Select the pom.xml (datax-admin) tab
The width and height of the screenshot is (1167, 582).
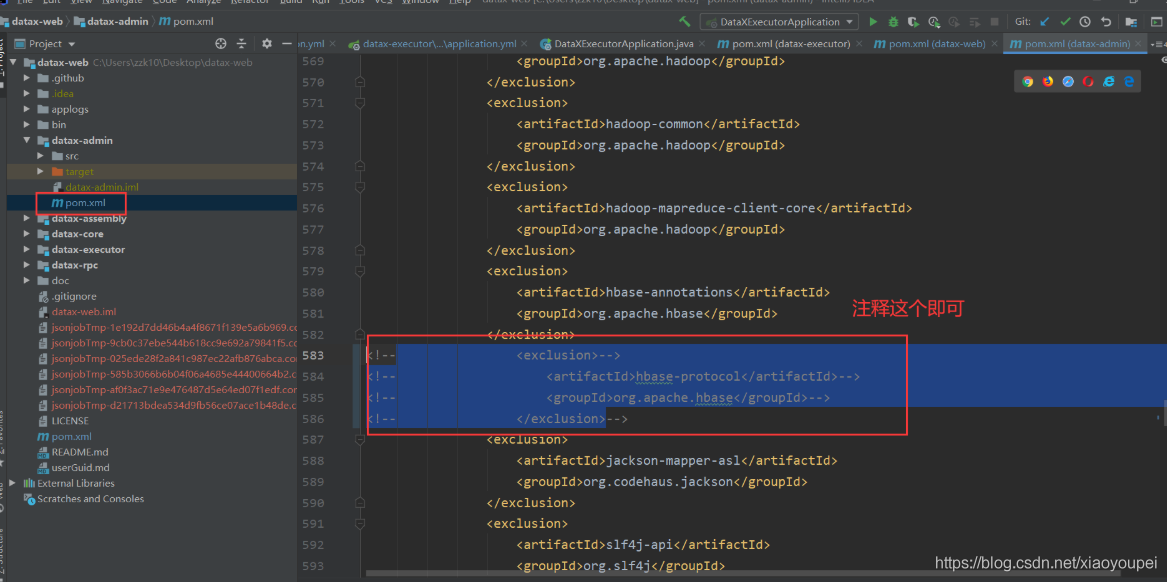click(x=1075, y=44)
